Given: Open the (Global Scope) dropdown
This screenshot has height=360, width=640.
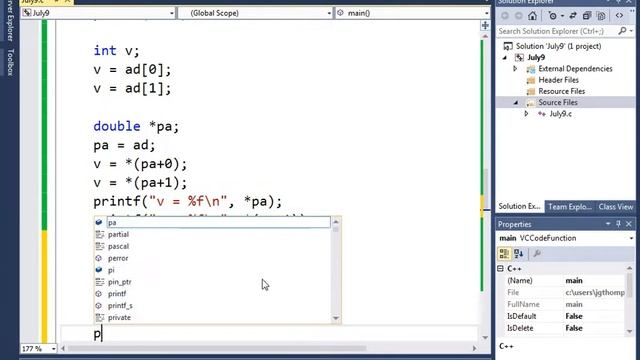Looking at the screenshot, I should 329,13.
